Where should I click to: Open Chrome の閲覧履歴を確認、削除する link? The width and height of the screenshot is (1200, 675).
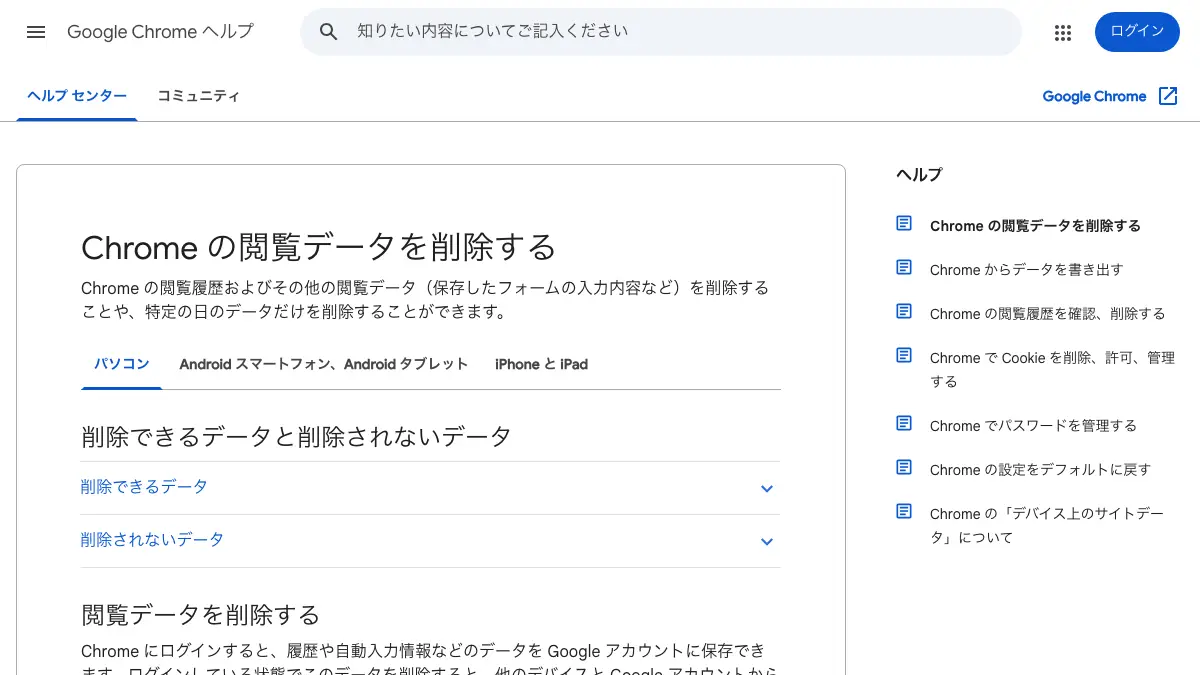pyautogui.click(x=1048, y=313)
